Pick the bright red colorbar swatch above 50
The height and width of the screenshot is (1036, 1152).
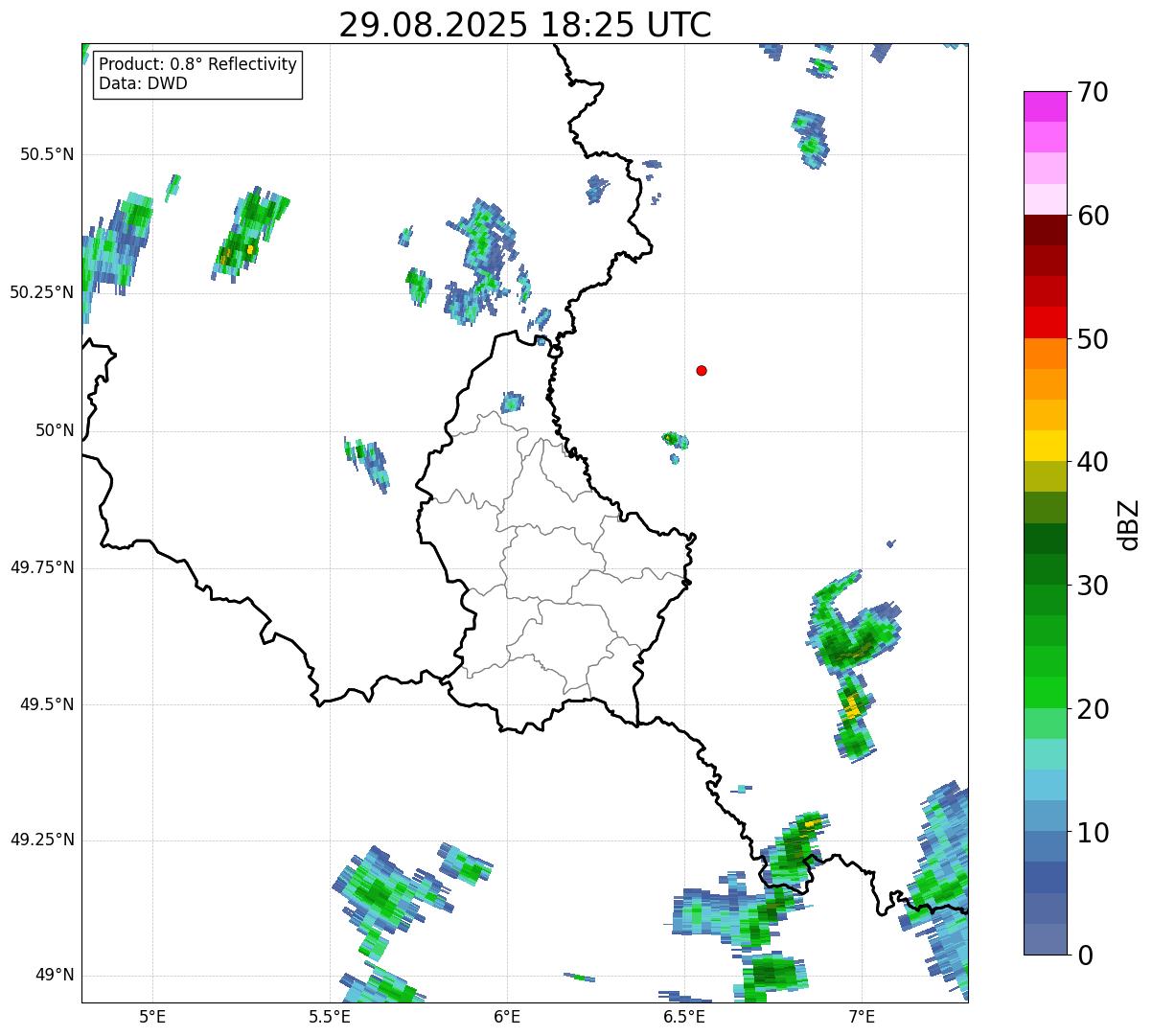(x=1045, y=322)
